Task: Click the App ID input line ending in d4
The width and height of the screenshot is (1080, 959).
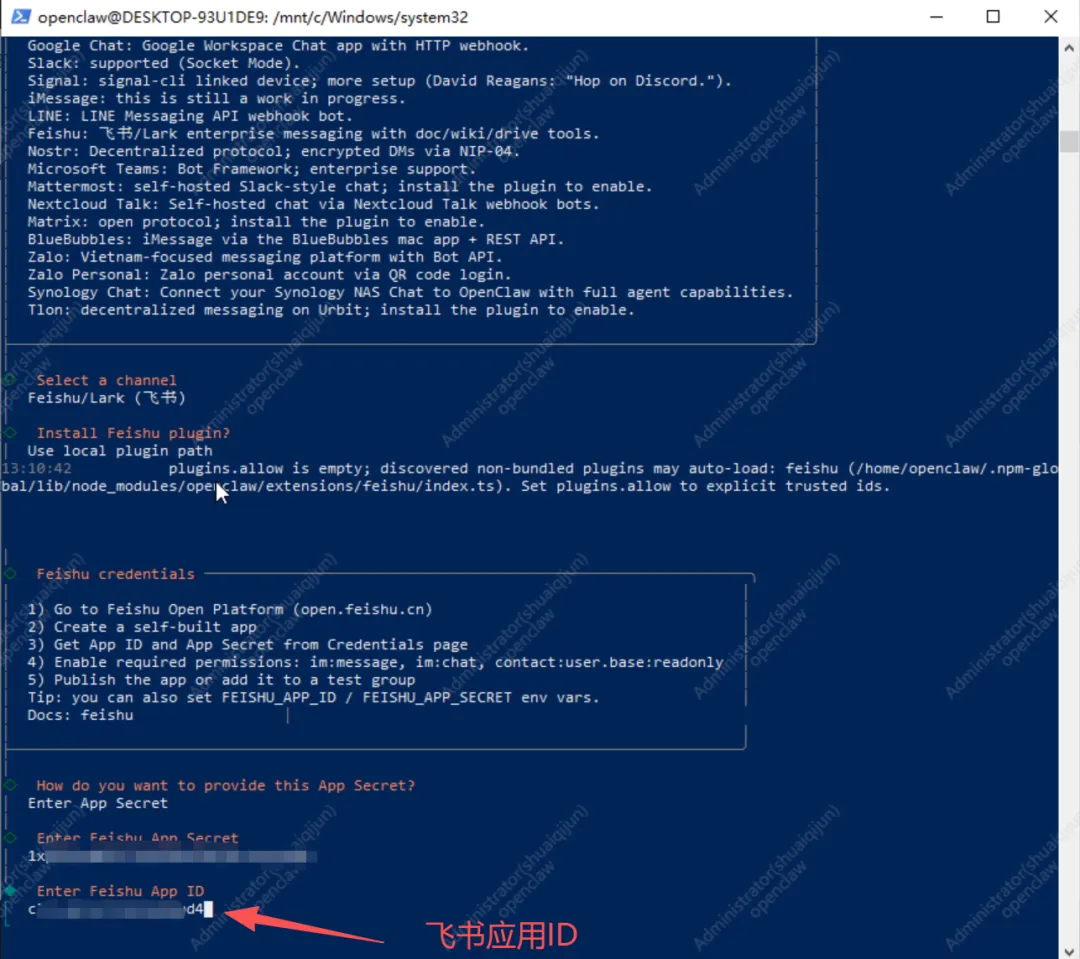Action: point(121,909)
